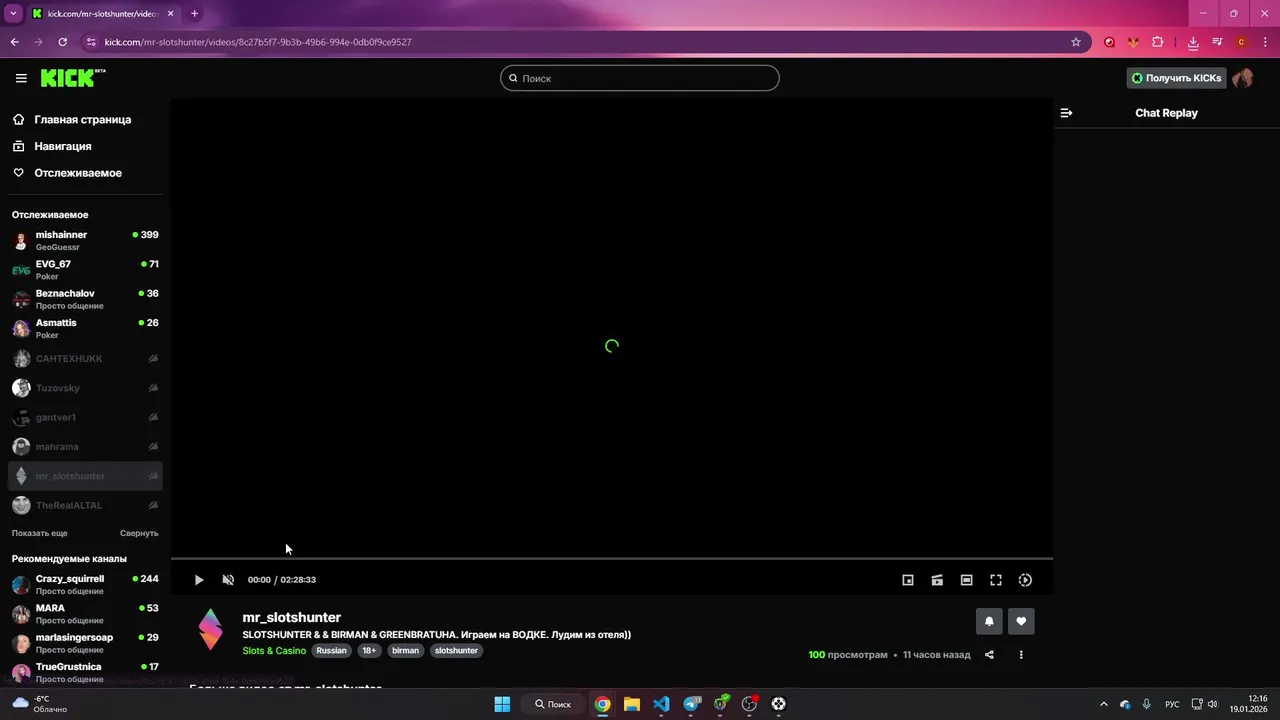The image size is (1280, 720).
Task: Open the Chrome three-dot menu
Action: pos(1265,42)
